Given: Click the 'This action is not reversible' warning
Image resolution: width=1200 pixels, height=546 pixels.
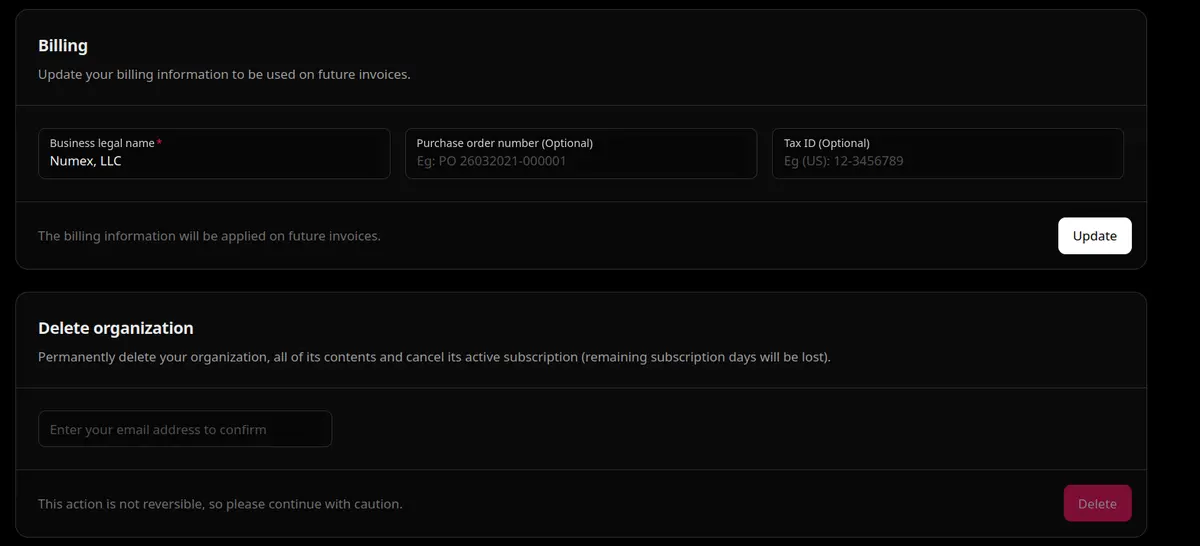Looking at the screenshot, I should click(220, 504).
